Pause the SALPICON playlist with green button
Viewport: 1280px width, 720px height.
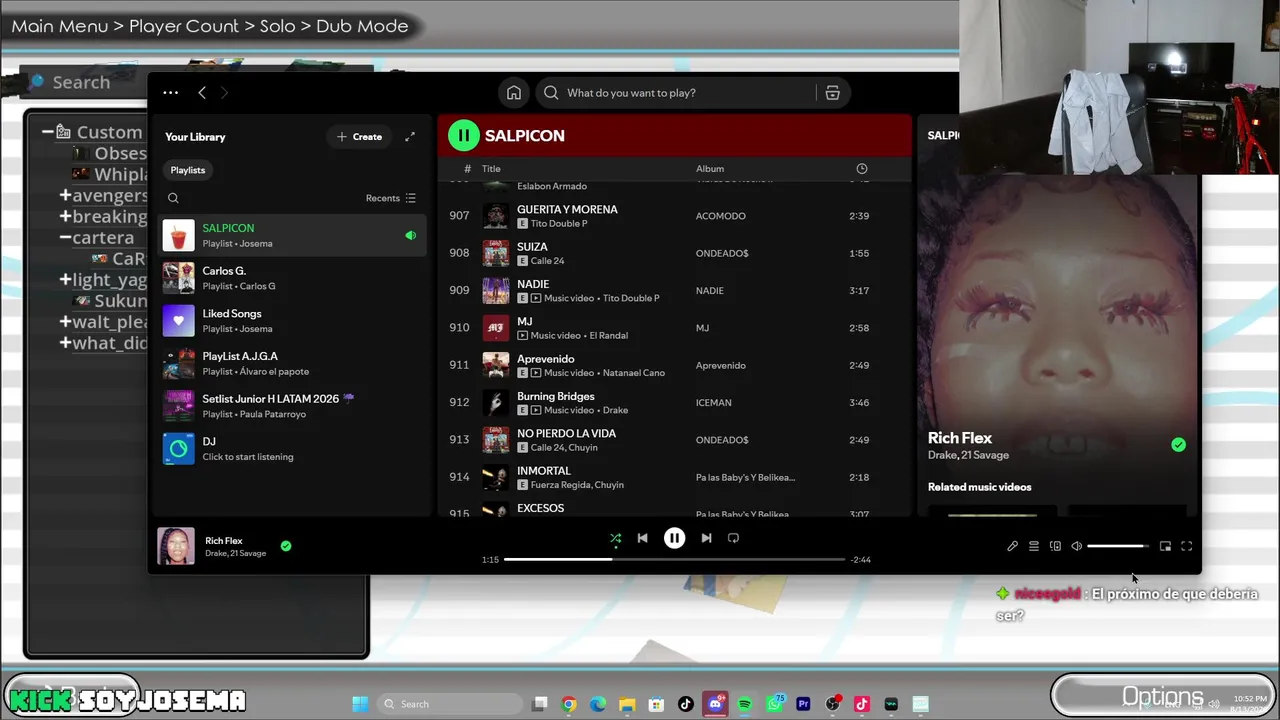coord(463,135)
